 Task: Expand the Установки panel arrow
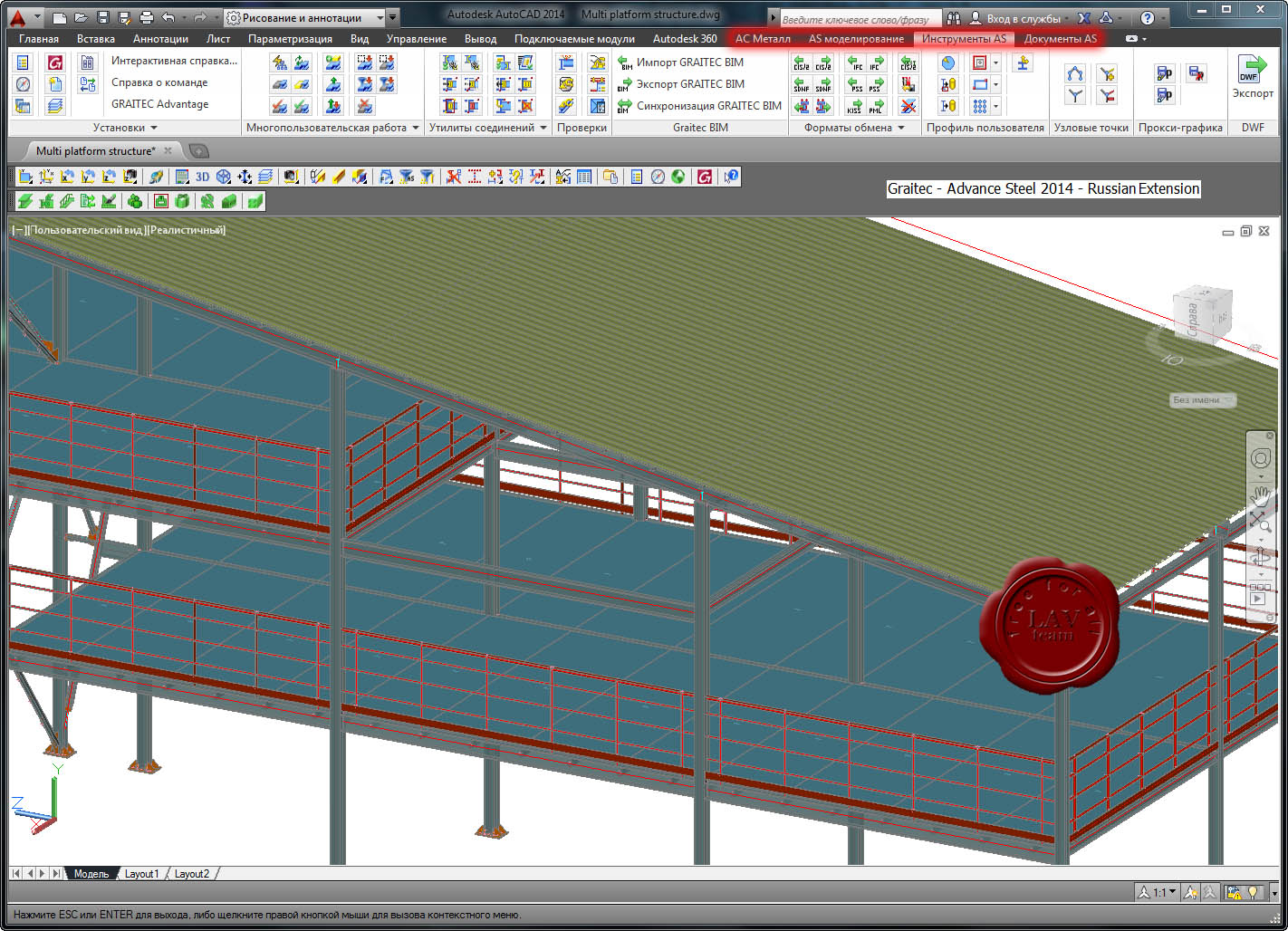click(154, 128)
